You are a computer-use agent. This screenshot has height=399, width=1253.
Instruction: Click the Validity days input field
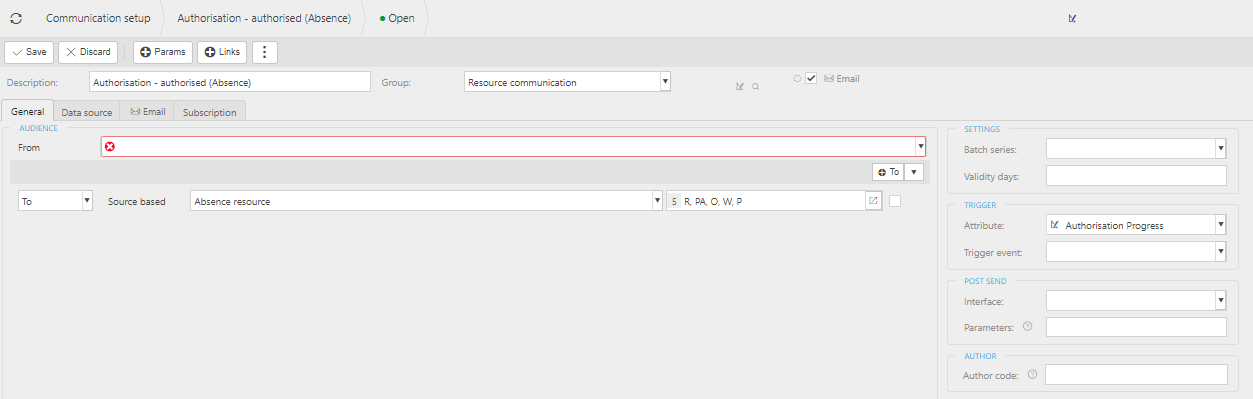1136,176
